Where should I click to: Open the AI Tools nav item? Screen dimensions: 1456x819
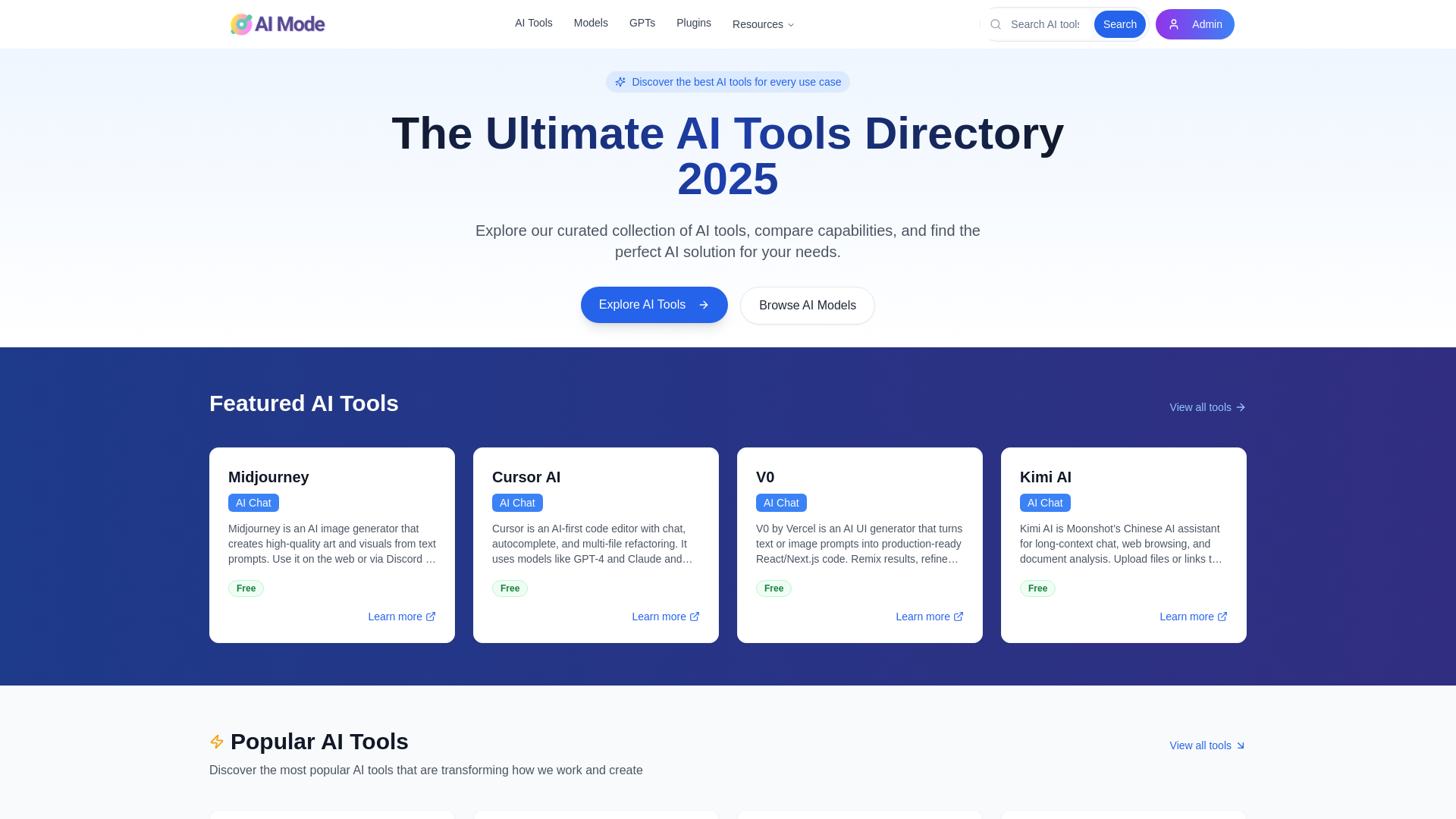(534, 23)
